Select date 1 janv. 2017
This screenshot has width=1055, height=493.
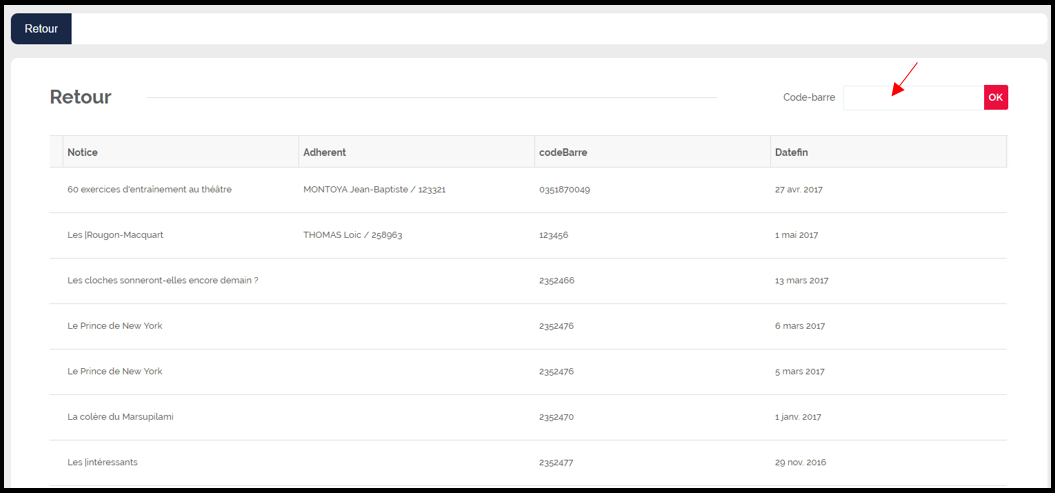[x=798, y=417]
